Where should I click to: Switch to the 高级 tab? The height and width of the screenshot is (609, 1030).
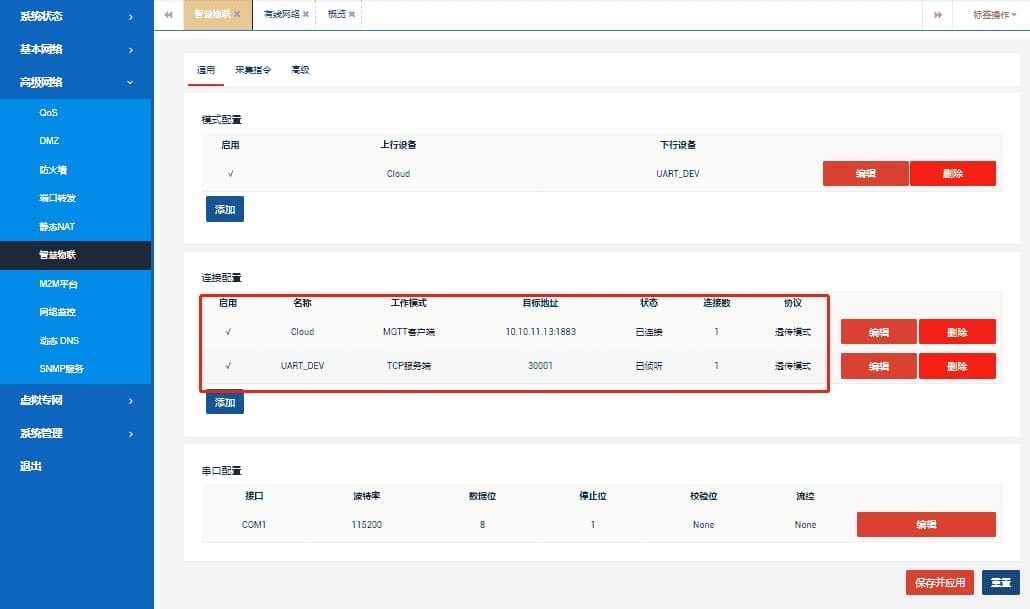click(x=300, y=70)
